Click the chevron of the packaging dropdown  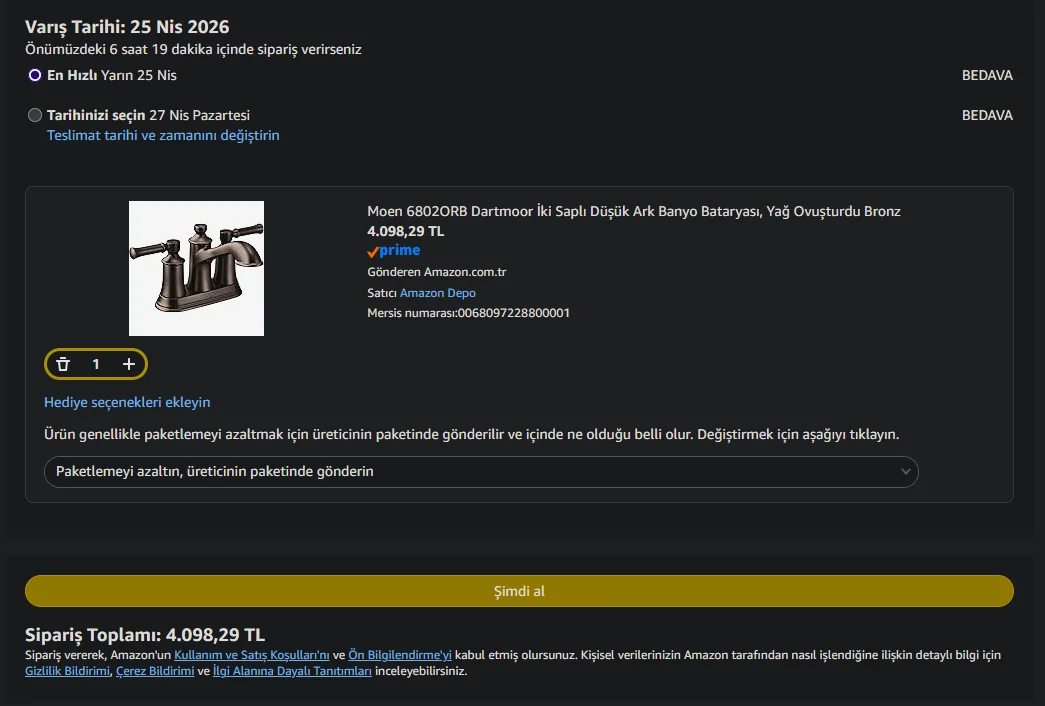tap(905, 472)
